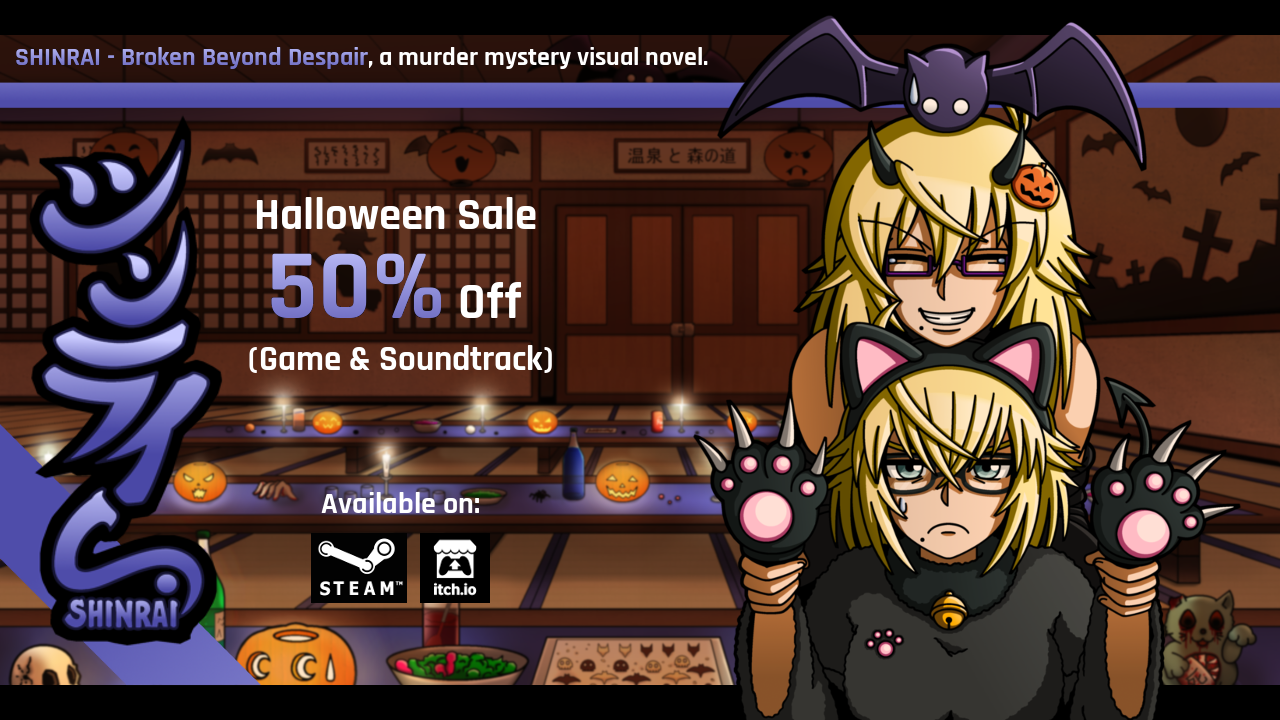
Task: Click the skull decoration at bottom left
Action: pos(46,665)
